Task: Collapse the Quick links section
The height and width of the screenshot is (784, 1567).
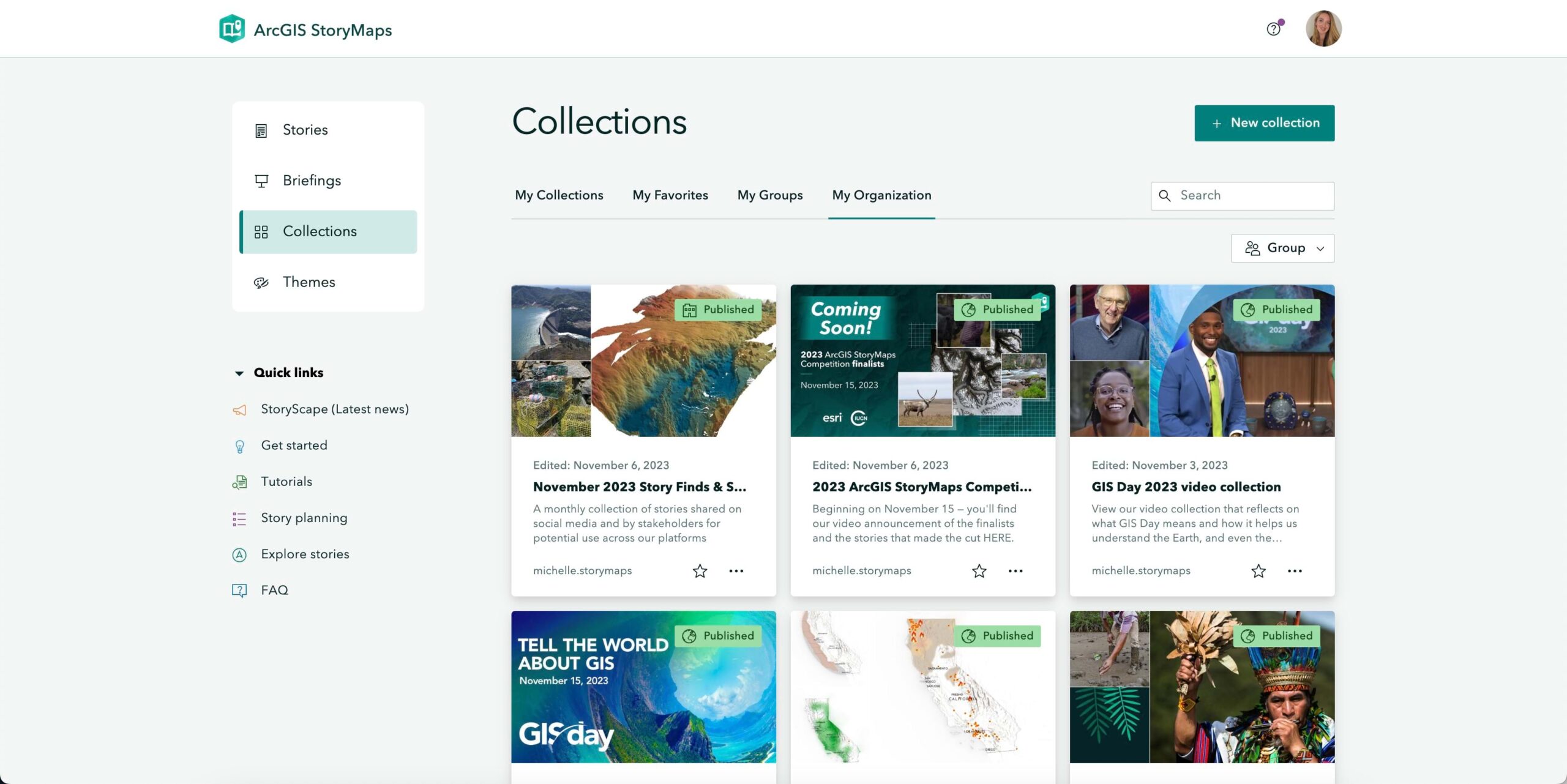Action: tap(239, 373)
